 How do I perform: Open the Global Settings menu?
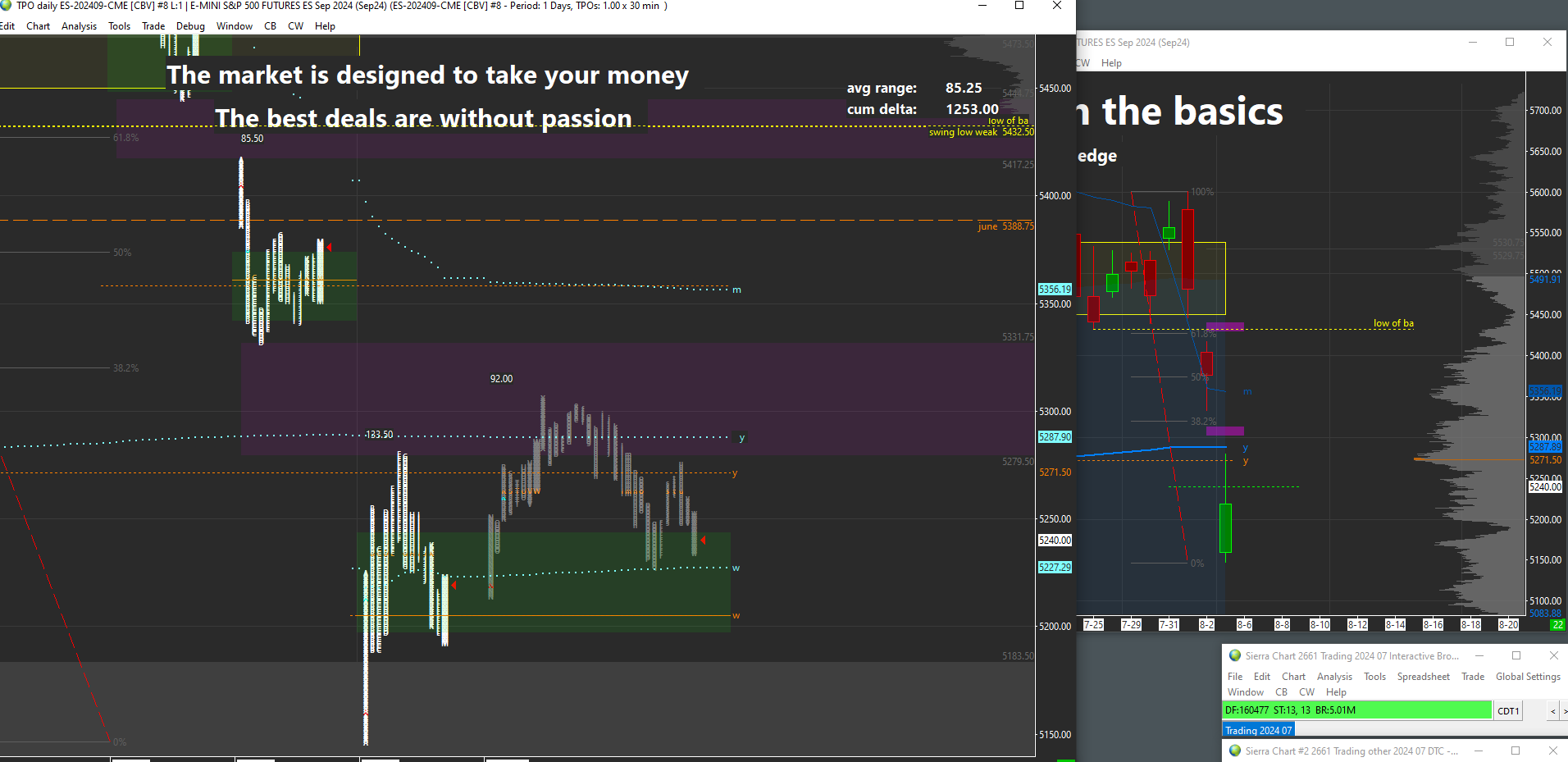tap(1528, 677)
